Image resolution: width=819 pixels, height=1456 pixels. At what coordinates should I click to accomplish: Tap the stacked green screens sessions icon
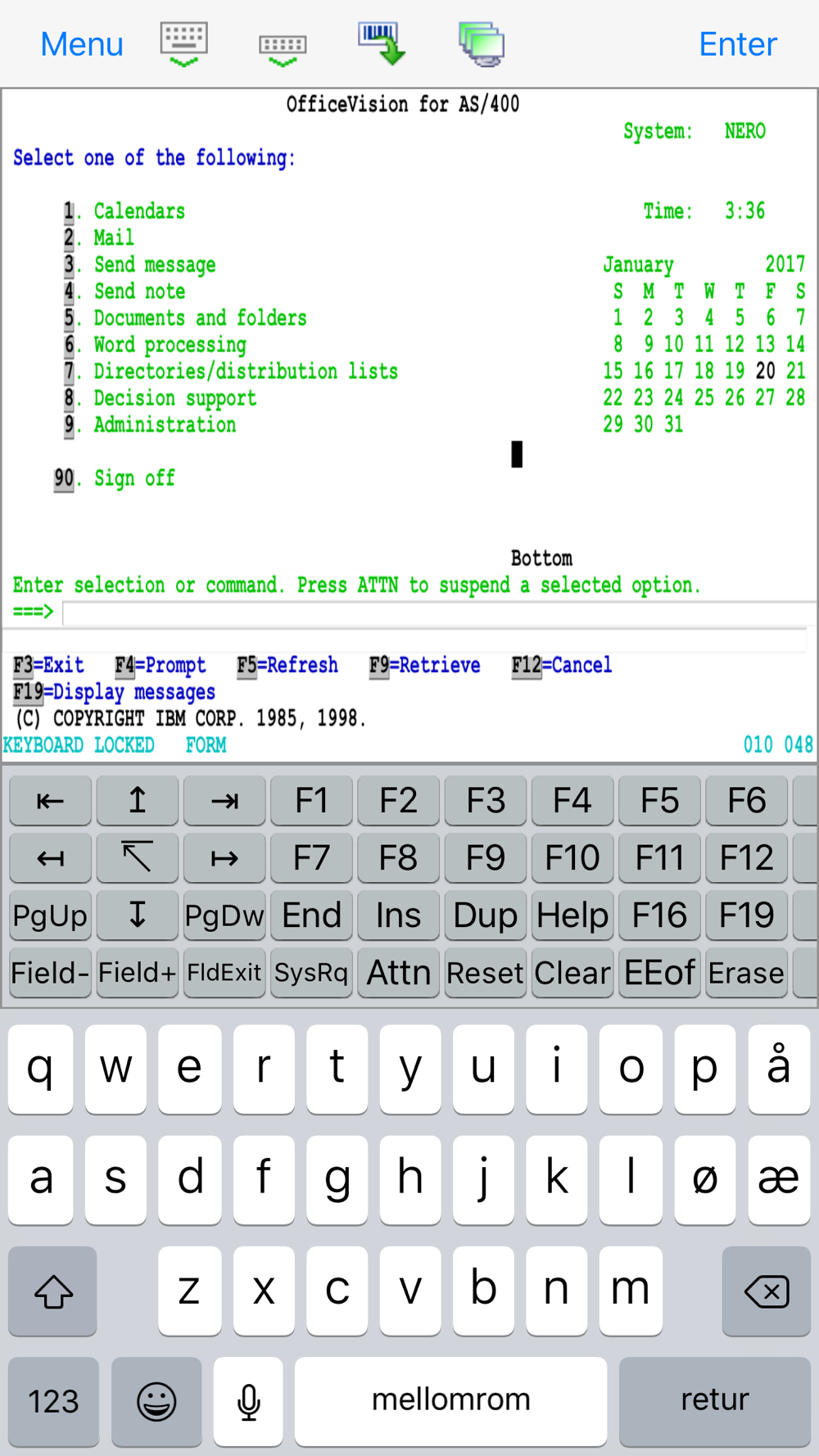point(482,44)
